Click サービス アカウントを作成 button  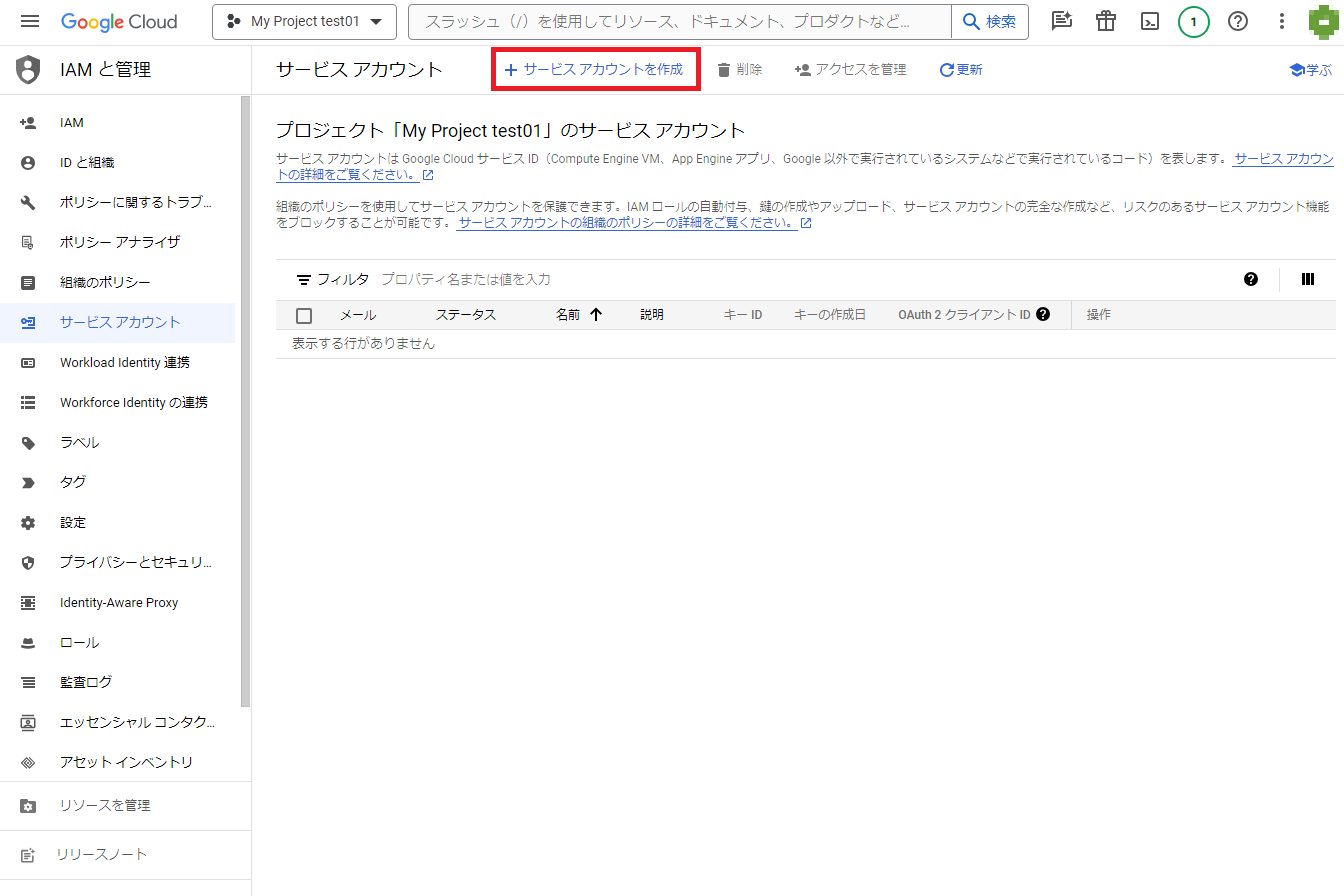tap(595, 70)
